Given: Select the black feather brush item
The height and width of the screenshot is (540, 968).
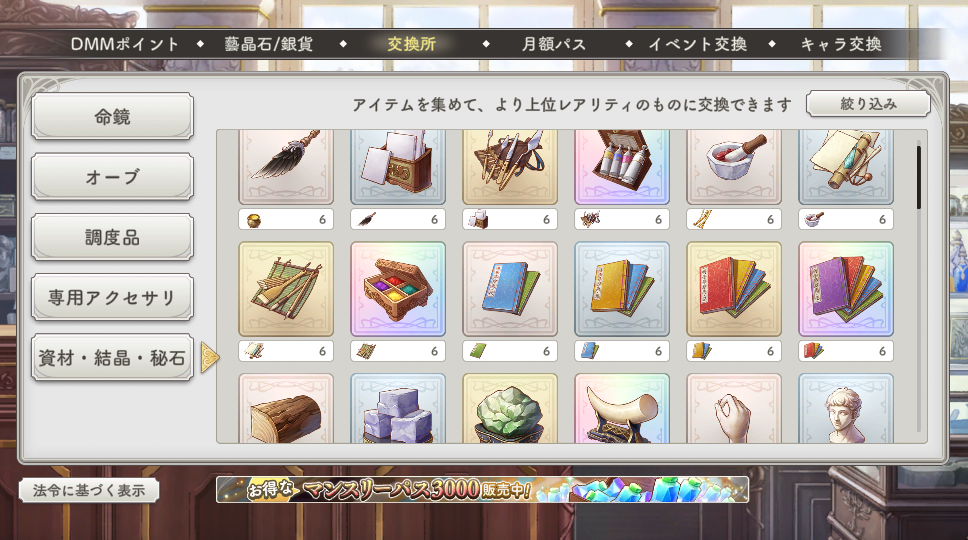Looking at the screenshot, I should [x=286, y=167].
